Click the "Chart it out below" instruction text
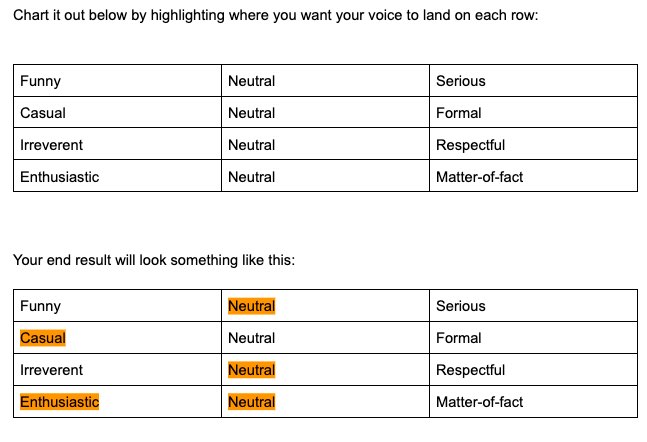The height and width of the screenshot is (442, 647). point(276,20)
